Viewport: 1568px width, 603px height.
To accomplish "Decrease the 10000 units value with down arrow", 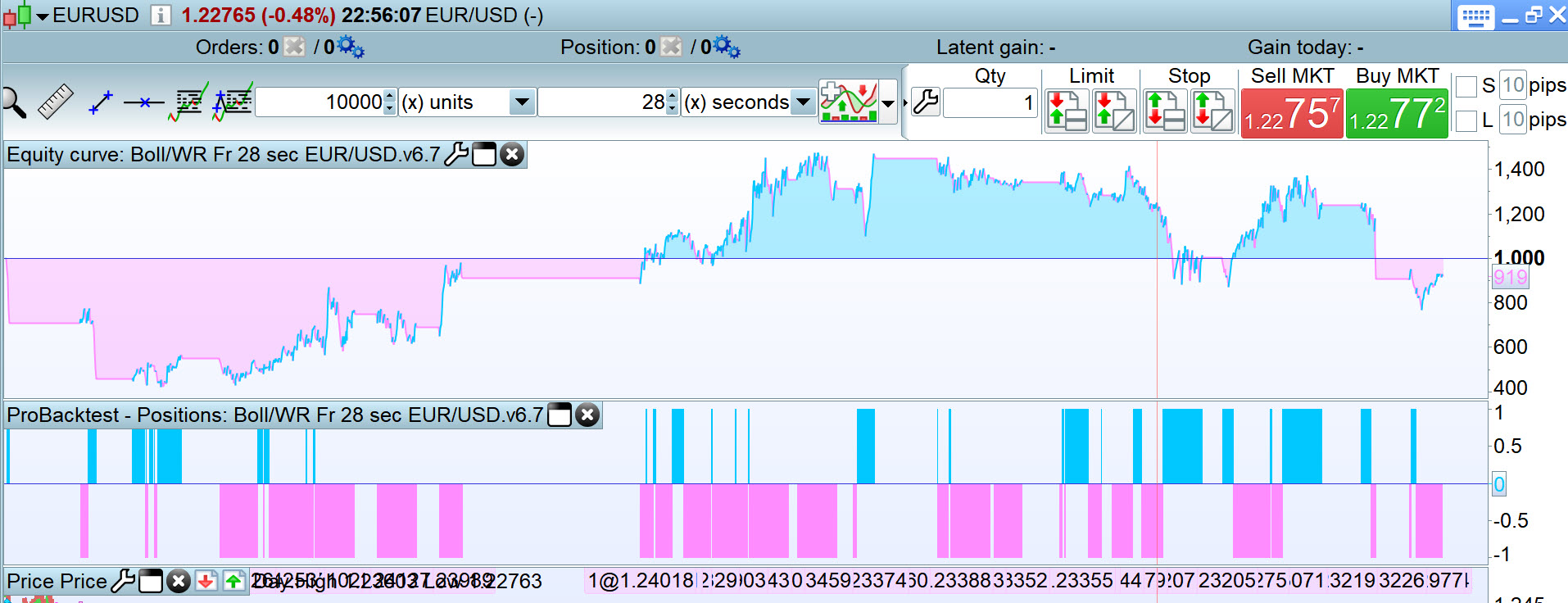I will click(390, 109).
